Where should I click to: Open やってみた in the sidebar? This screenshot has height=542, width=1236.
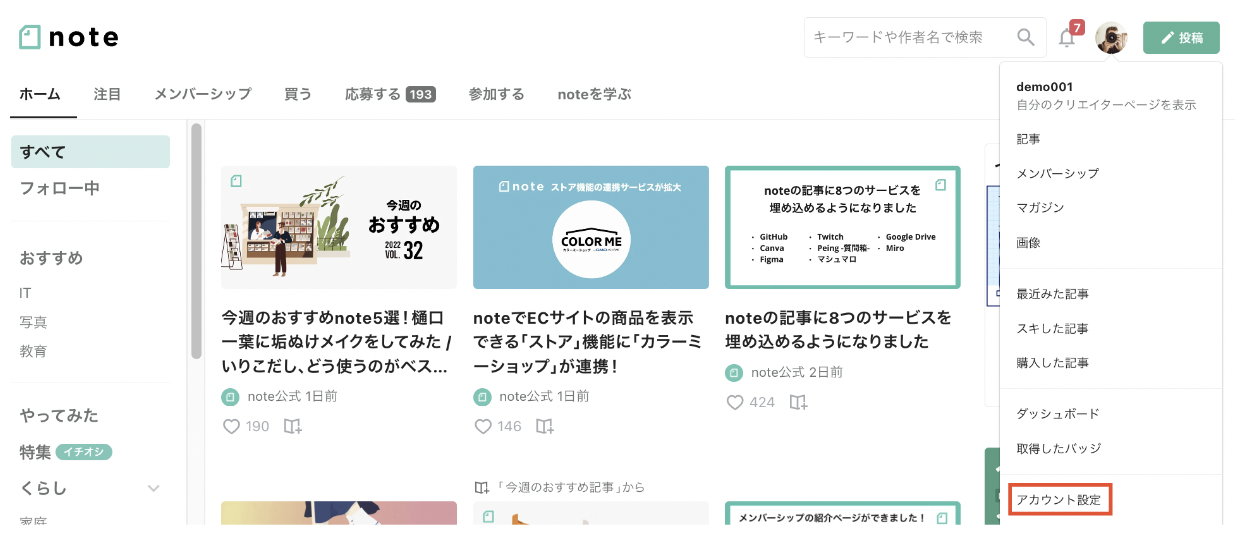(59, 415)
